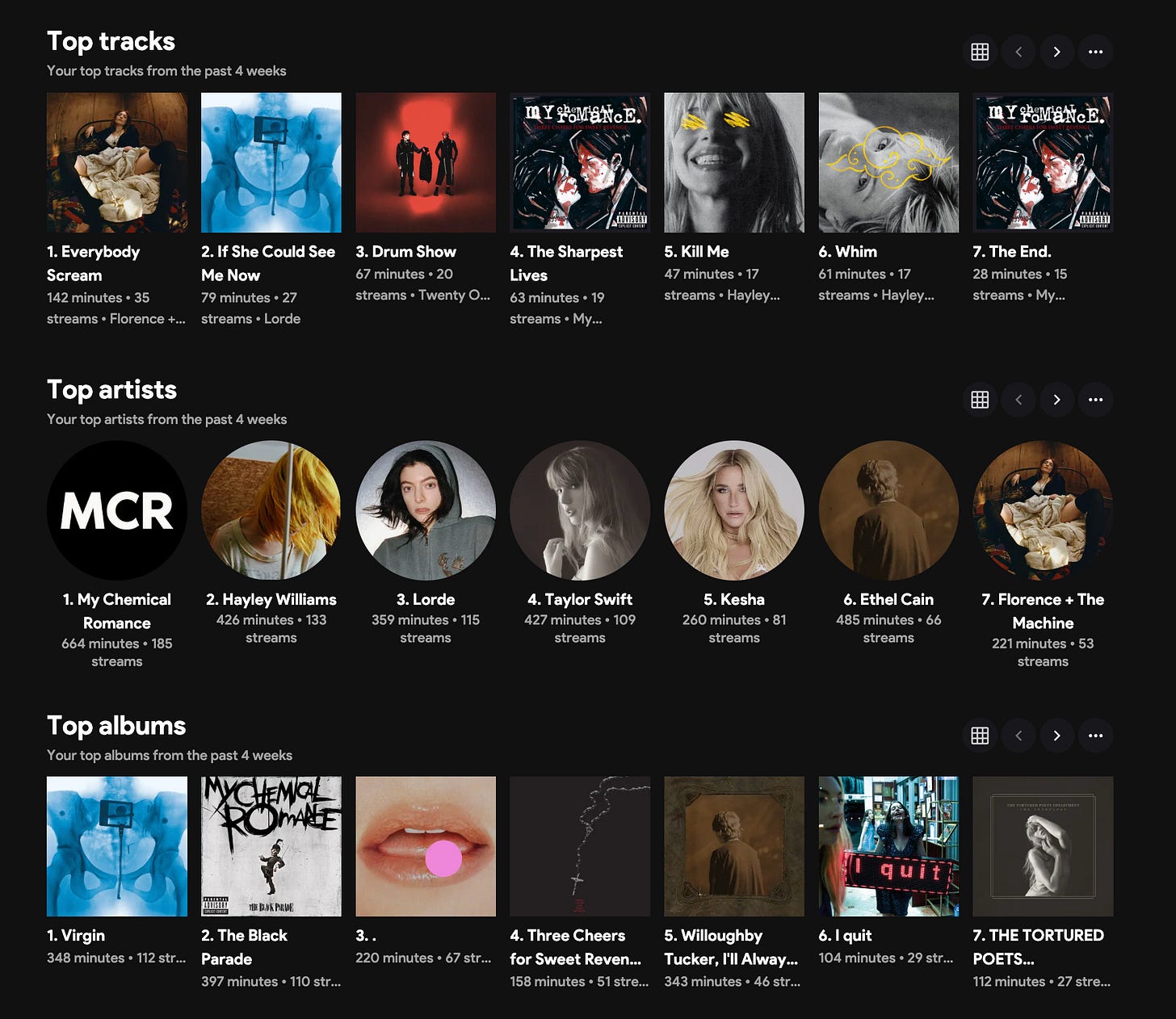
Task: Open Virgin album cover
Action: point(117,846)
